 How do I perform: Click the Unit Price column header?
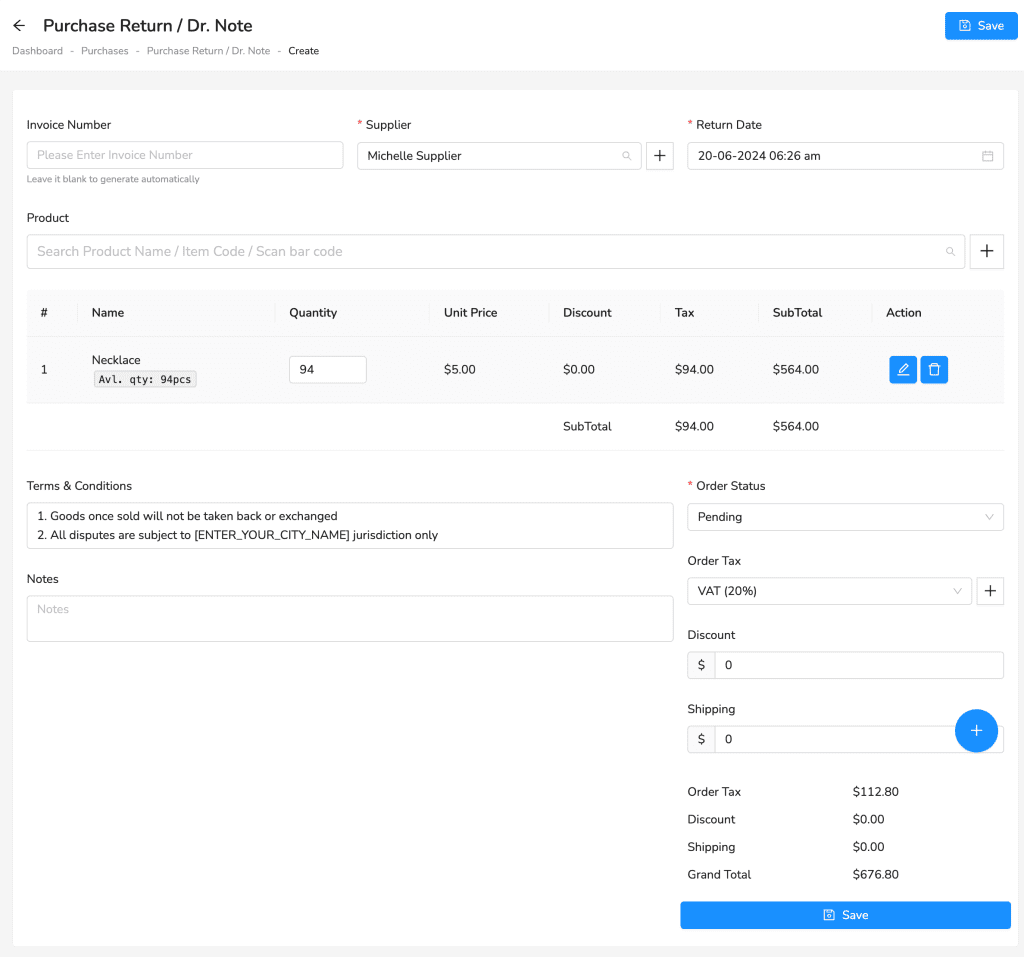coord(471,313)
